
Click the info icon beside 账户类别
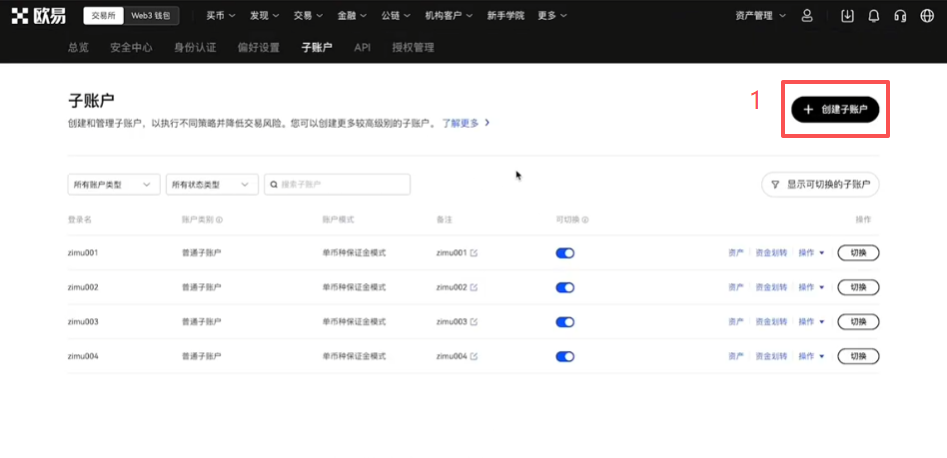point(219,220)
